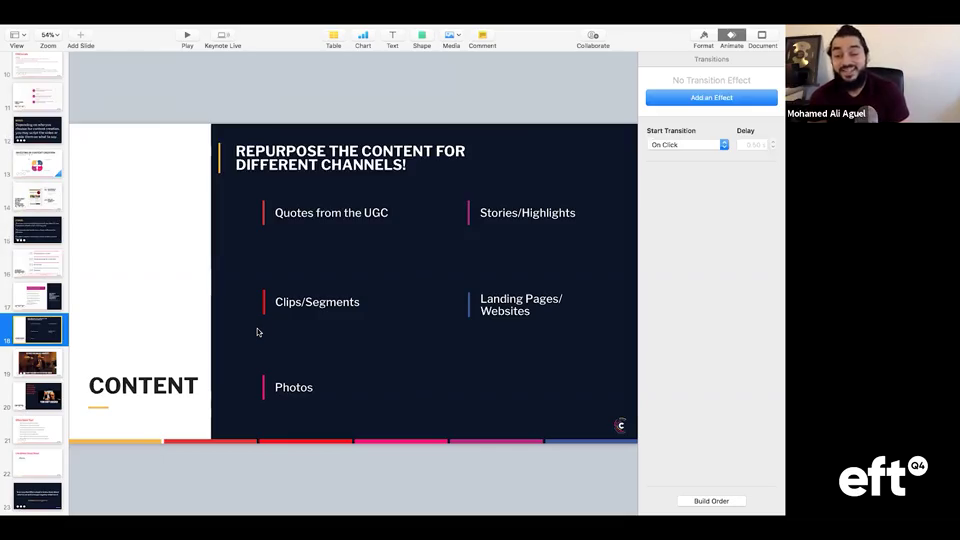Click the Add an Effect button
The width and height of the screenshot is (960, 540).
pyautogui.click(x=711, y=98)
